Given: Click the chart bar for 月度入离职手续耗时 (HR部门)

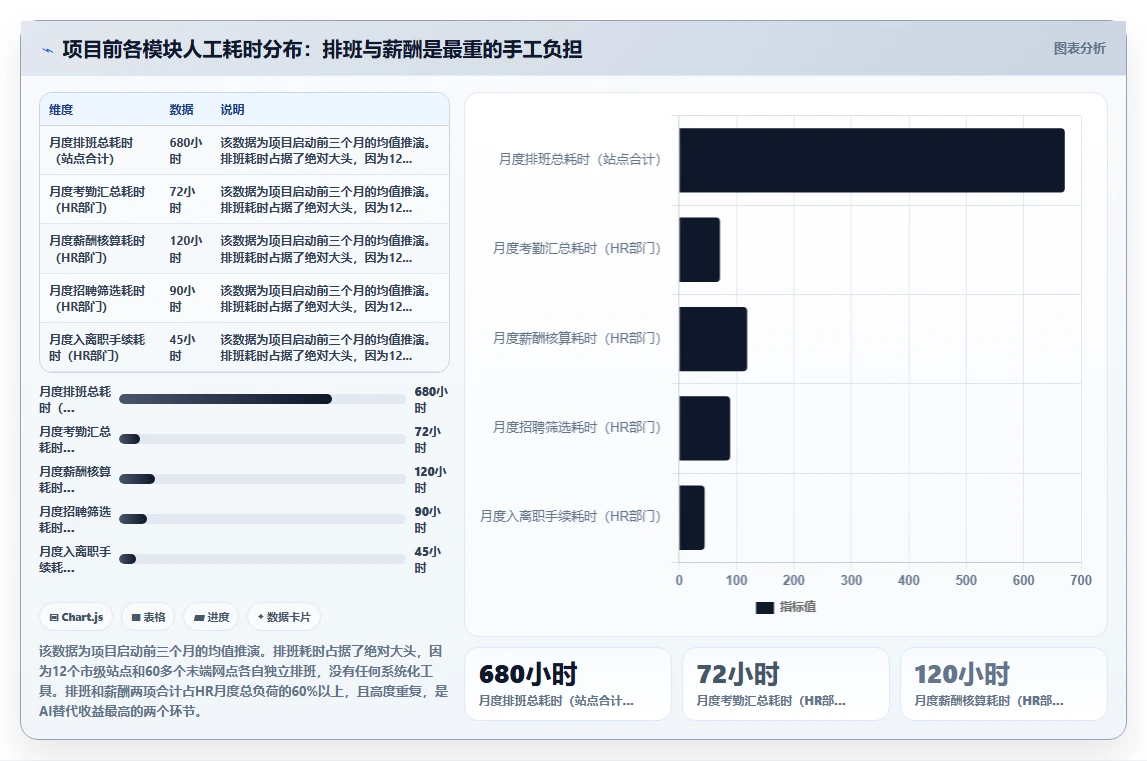Looking at the screenshot, I should (x=692, y=517).
